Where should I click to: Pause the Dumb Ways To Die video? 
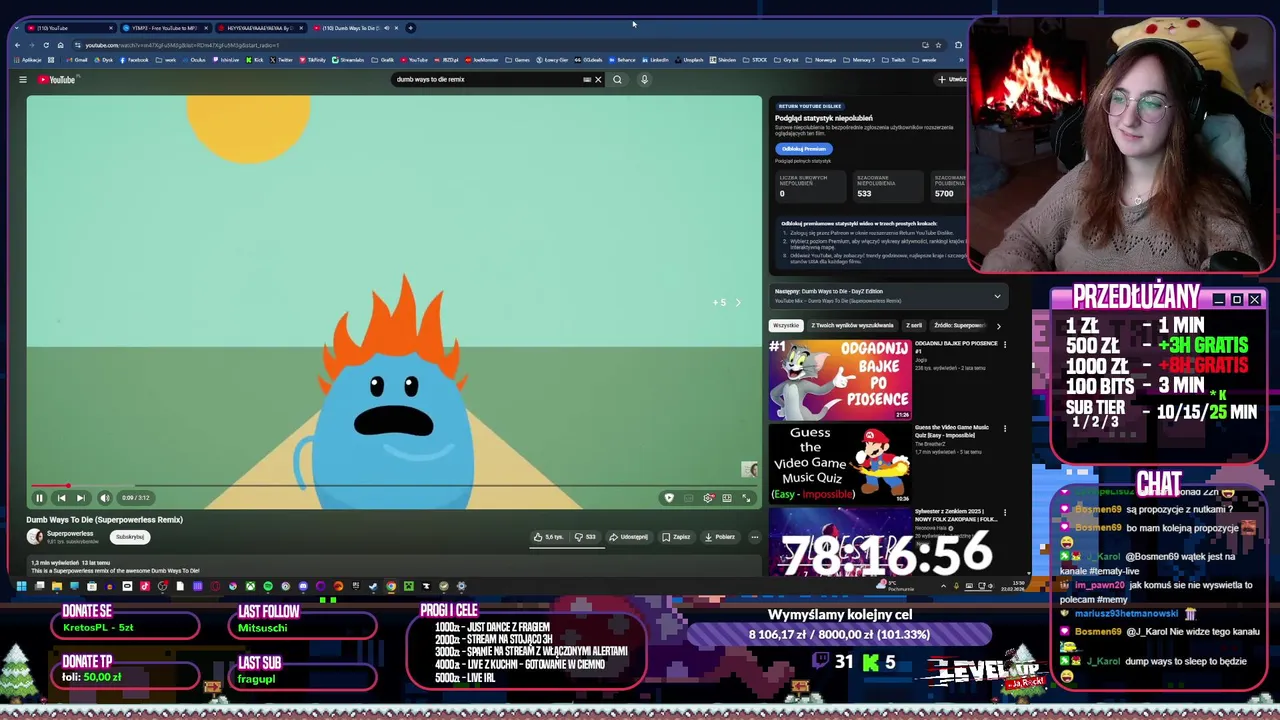click(39, 498)
